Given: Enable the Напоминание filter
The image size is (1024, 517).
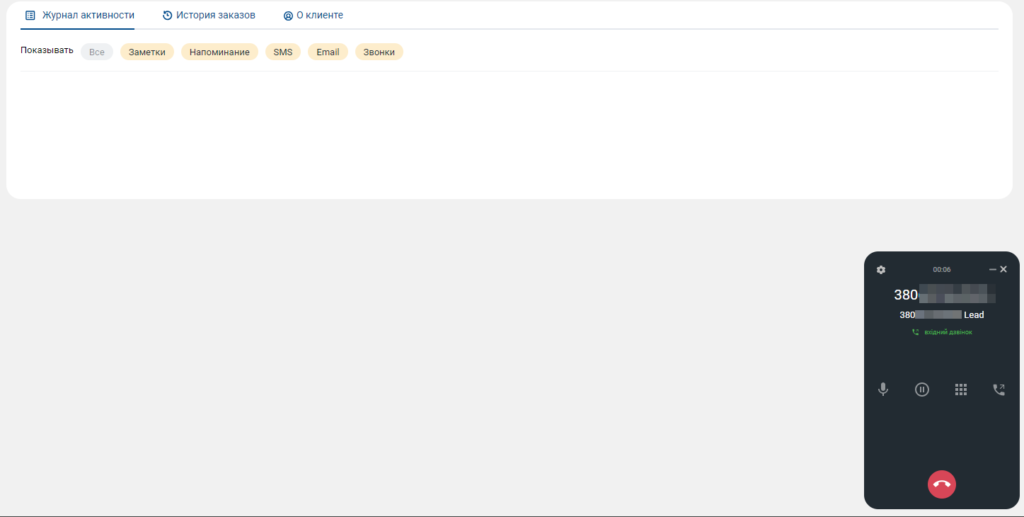Looking at the screenshot, I should [x=219, y=52].
